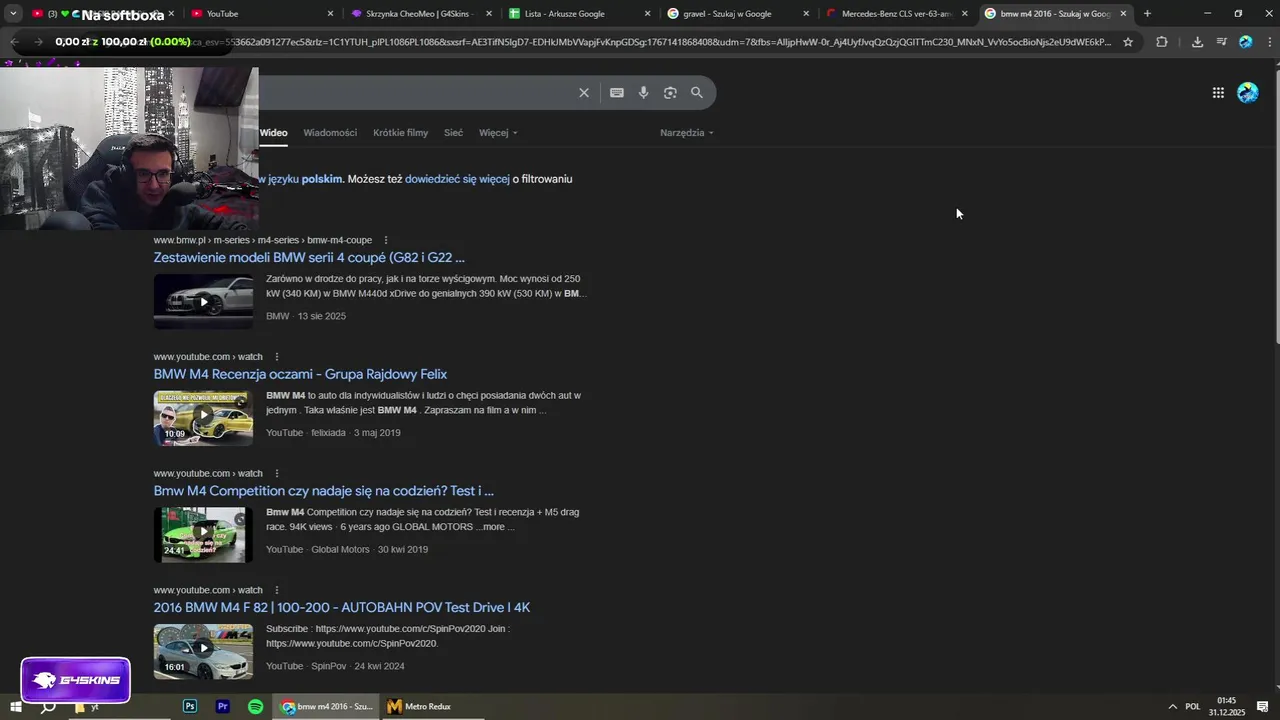
Task: Open Premiere Pro from the taskbar
Action: (x=223, y=706)
